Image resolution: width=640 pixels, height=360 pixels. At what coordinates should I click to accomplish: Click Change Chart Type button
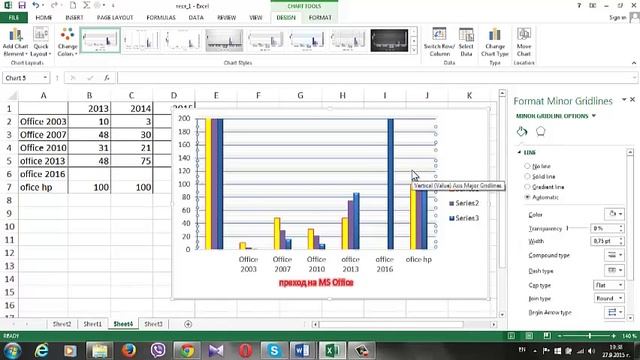pos(495,42)
